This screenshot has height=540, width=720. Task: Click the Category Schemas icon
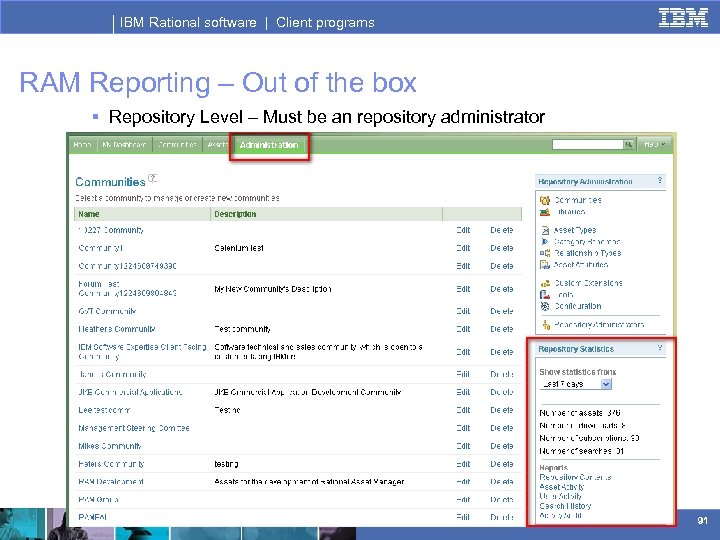tap(545, 242)
